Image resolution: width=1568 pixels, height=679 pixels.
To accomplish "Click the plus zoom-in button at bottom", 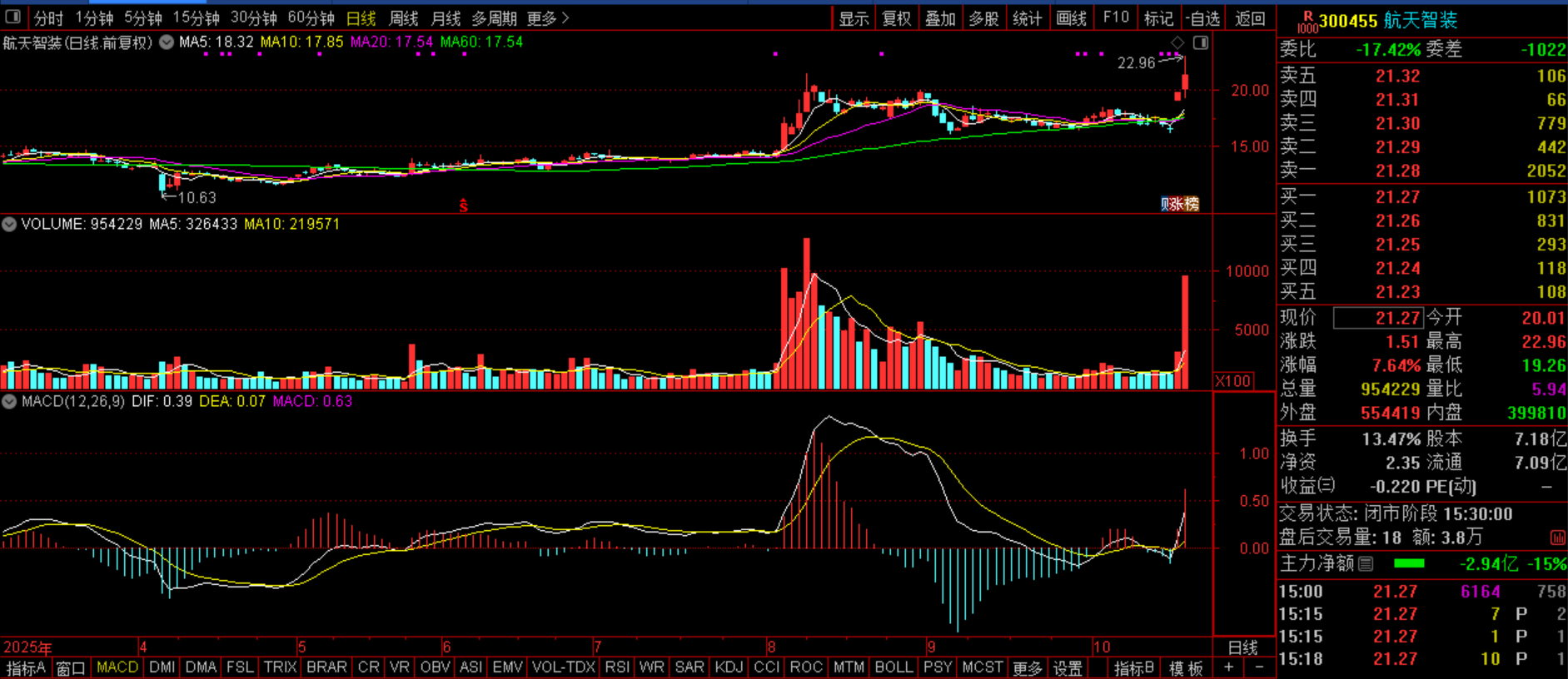I will 1228,667.
